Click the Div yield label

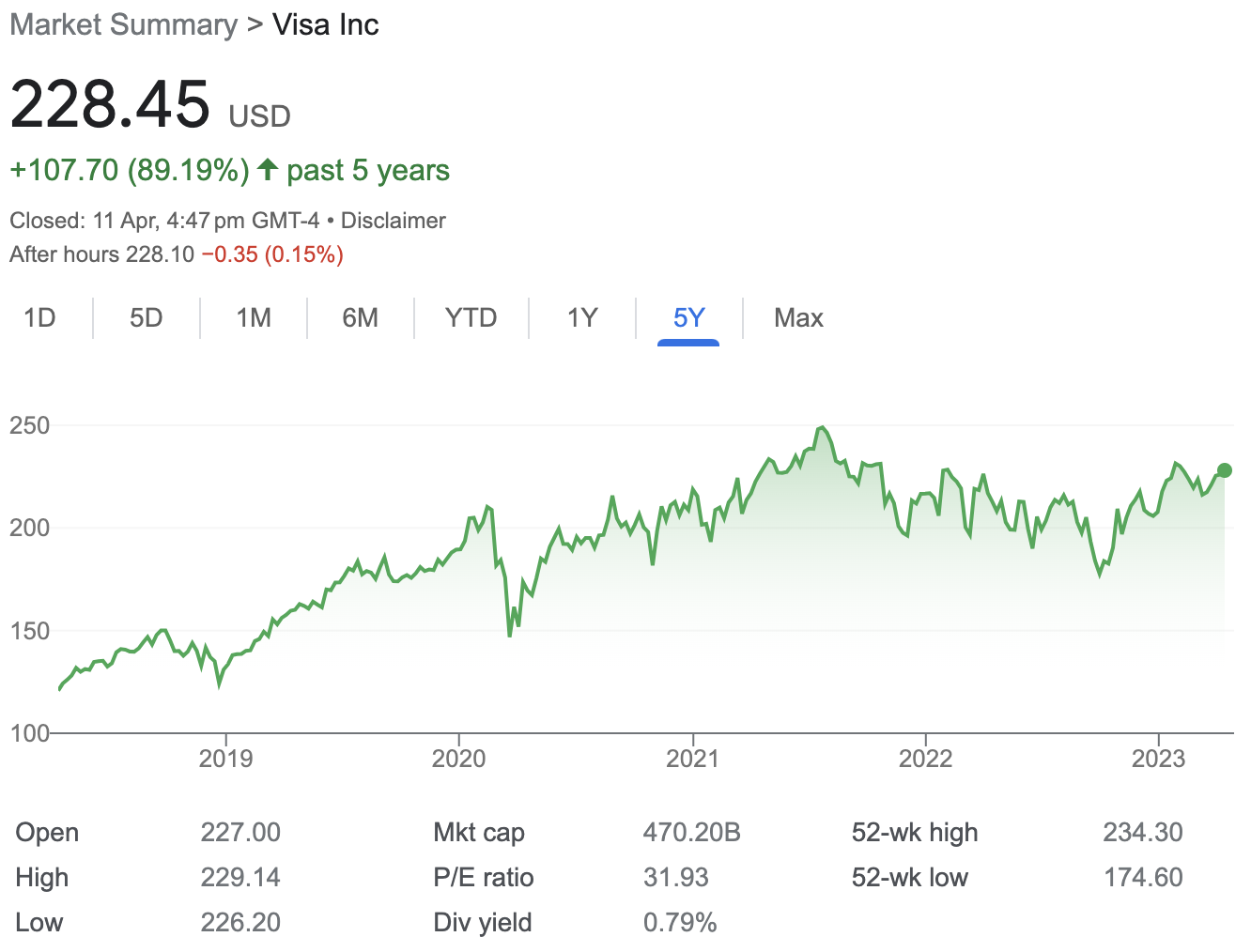pos(482,923)
